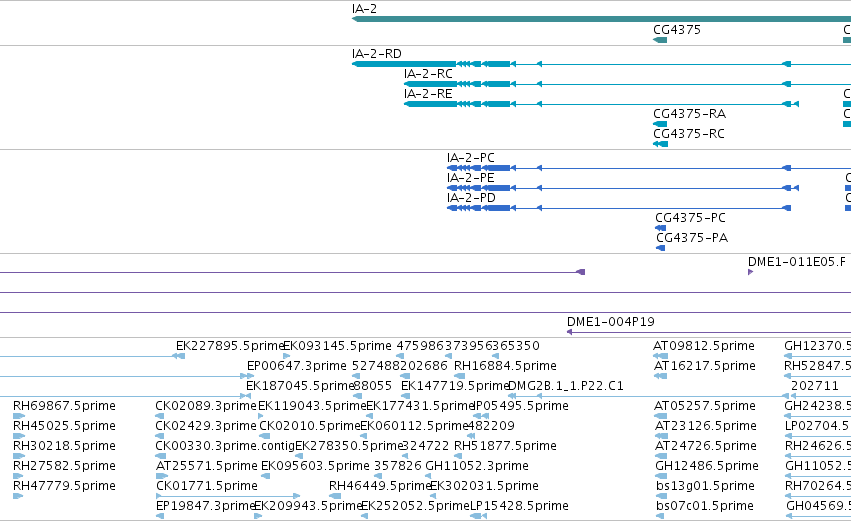The image size is (851, 521).
Task: Open EST GH11052.3prime
Action: point(477,467)
